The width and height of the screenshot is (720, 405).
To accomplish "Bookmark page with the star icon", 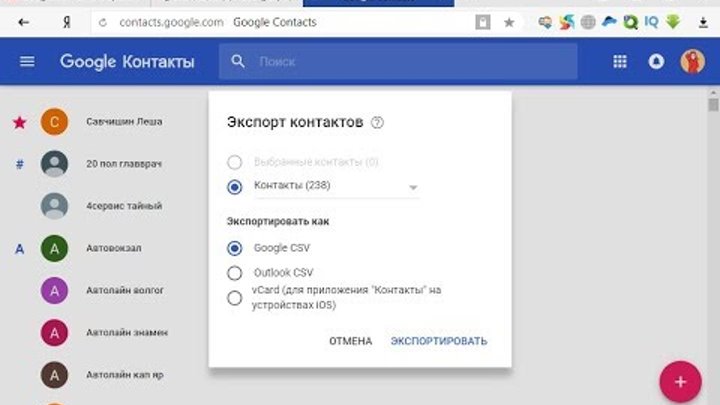I will pyautogui.click(x=509, y=21).
